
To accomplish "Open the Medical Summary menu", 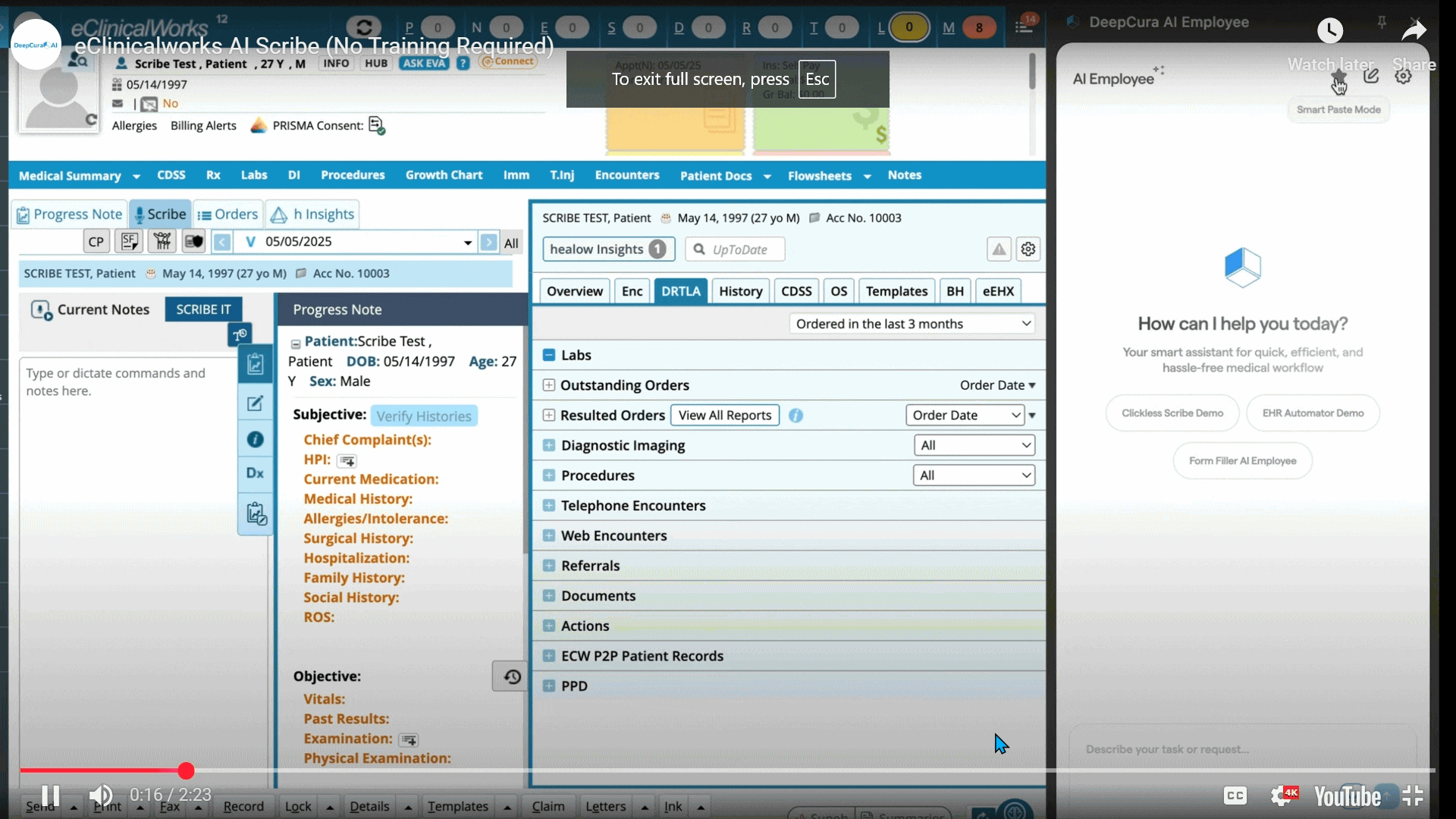I will (79, 176).
